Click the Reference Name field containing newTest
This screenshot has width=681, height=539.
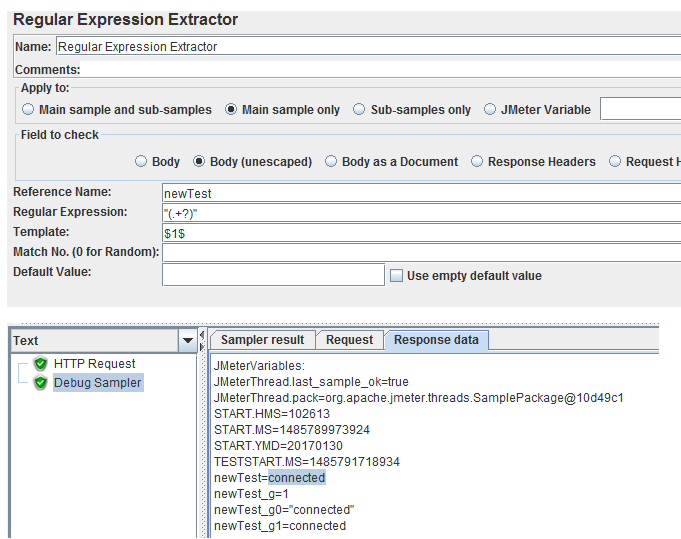pos(420,193)
